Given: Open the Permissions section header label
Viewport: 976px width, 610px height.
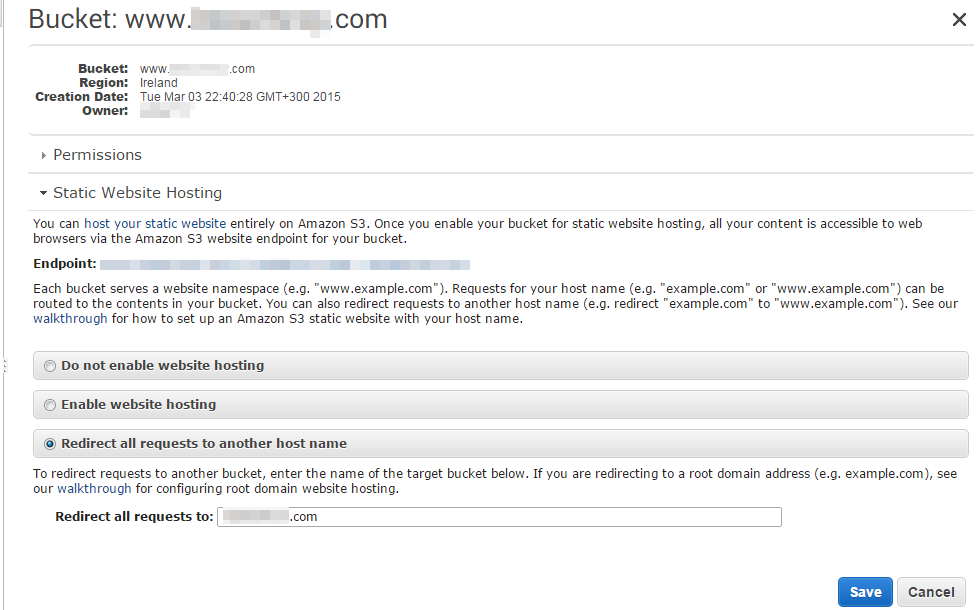Looking at the screenshot, I should pyautogui.click(x=97, y=155).
